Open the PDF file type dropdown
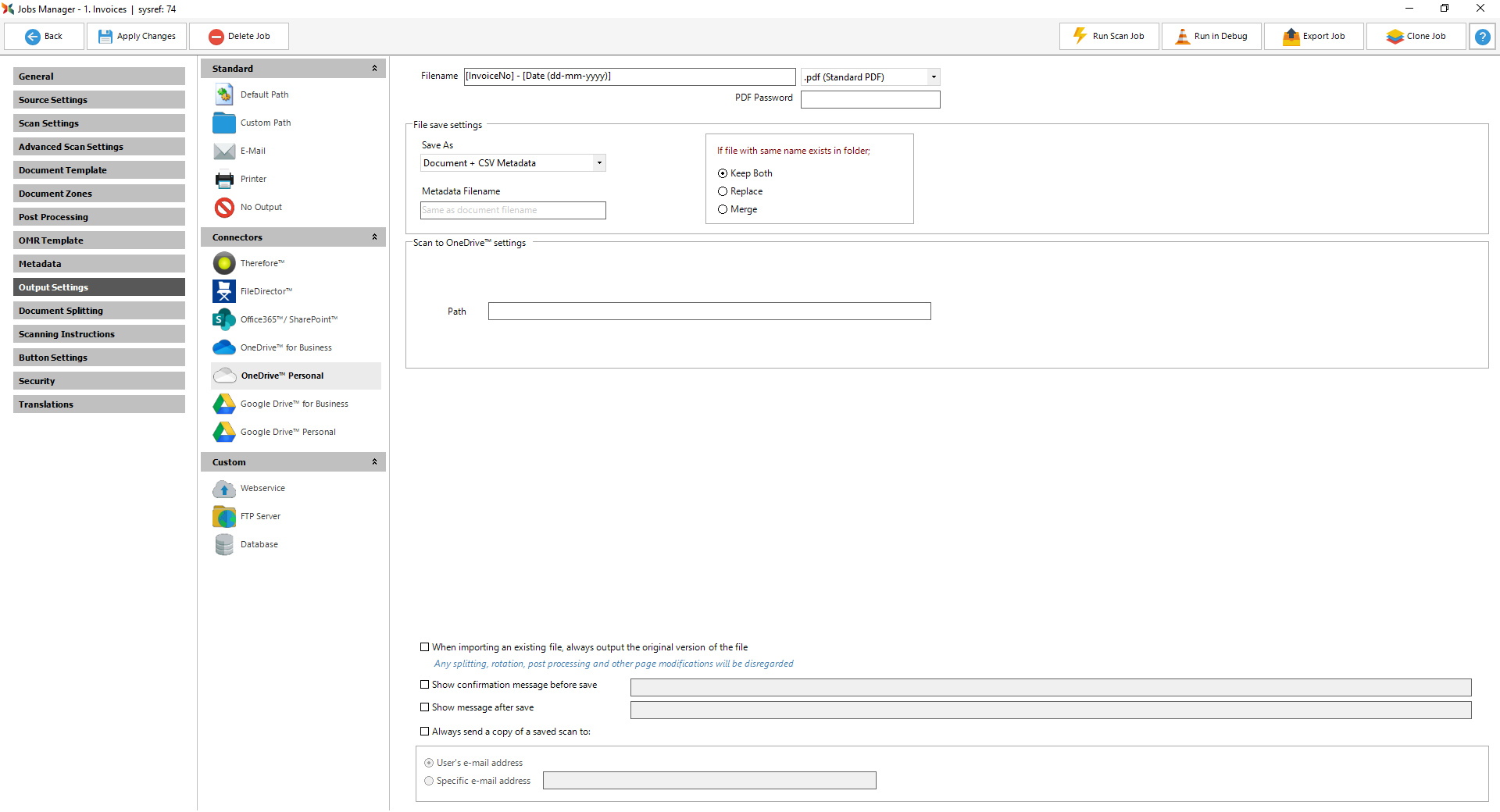This screenshot has width=1500, height=812. 933,77
